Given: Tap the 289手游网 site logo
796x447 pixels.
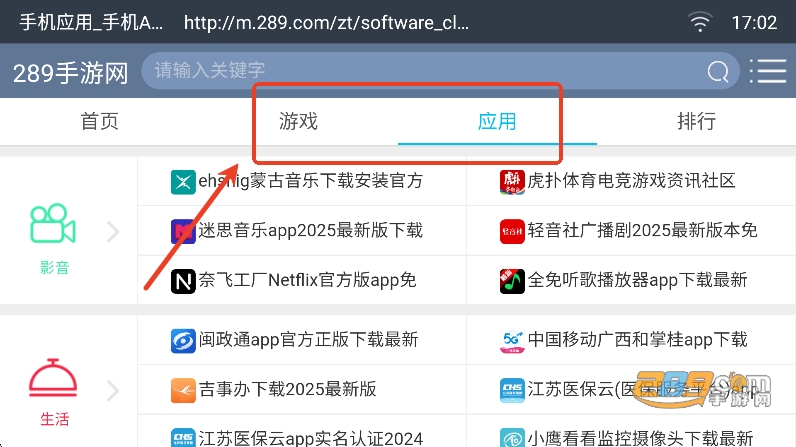Looking at the screenshot, I should 71,73.
